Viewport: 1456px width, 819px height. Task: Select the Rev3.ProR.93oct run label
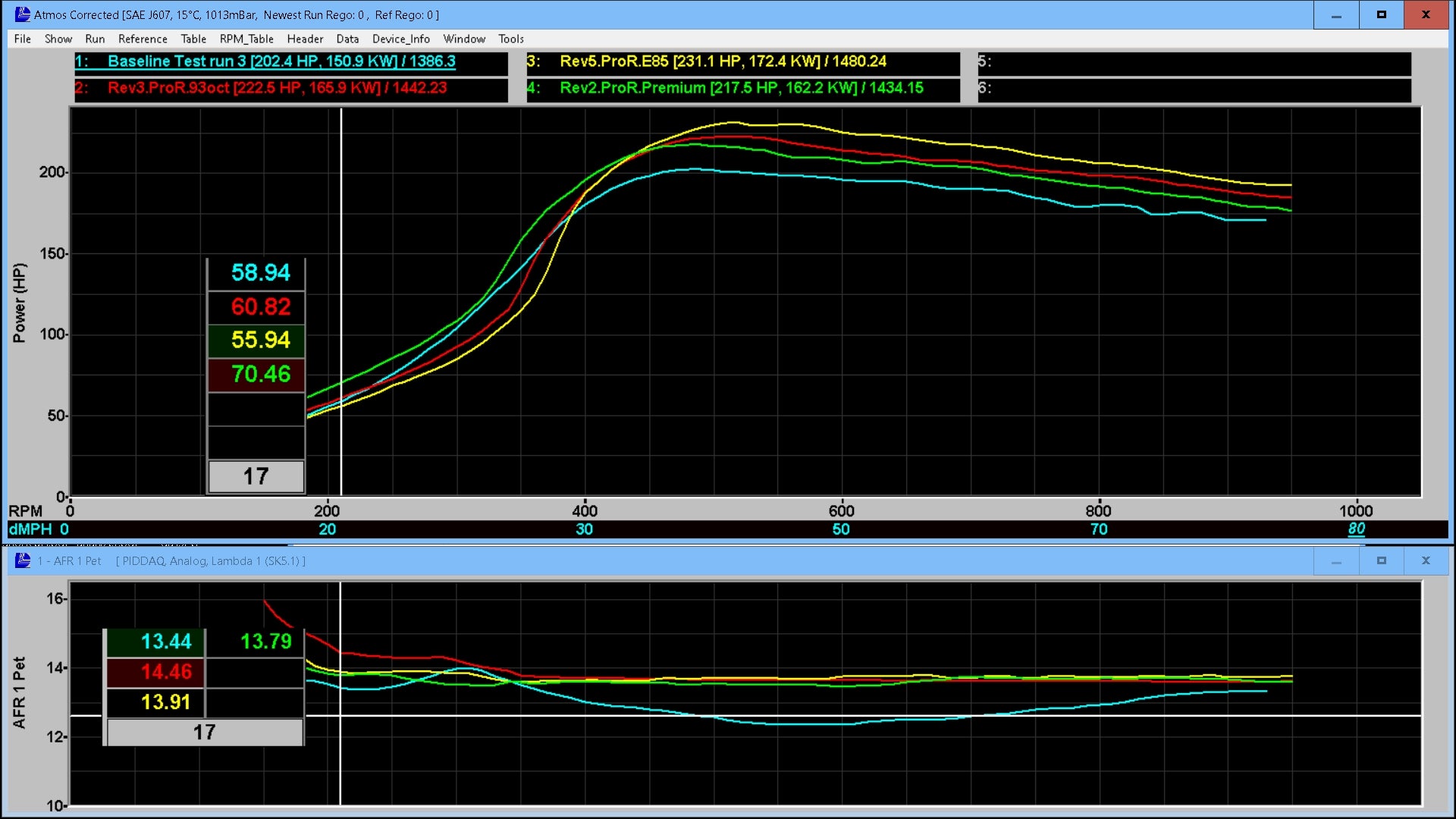coord(277,88)
